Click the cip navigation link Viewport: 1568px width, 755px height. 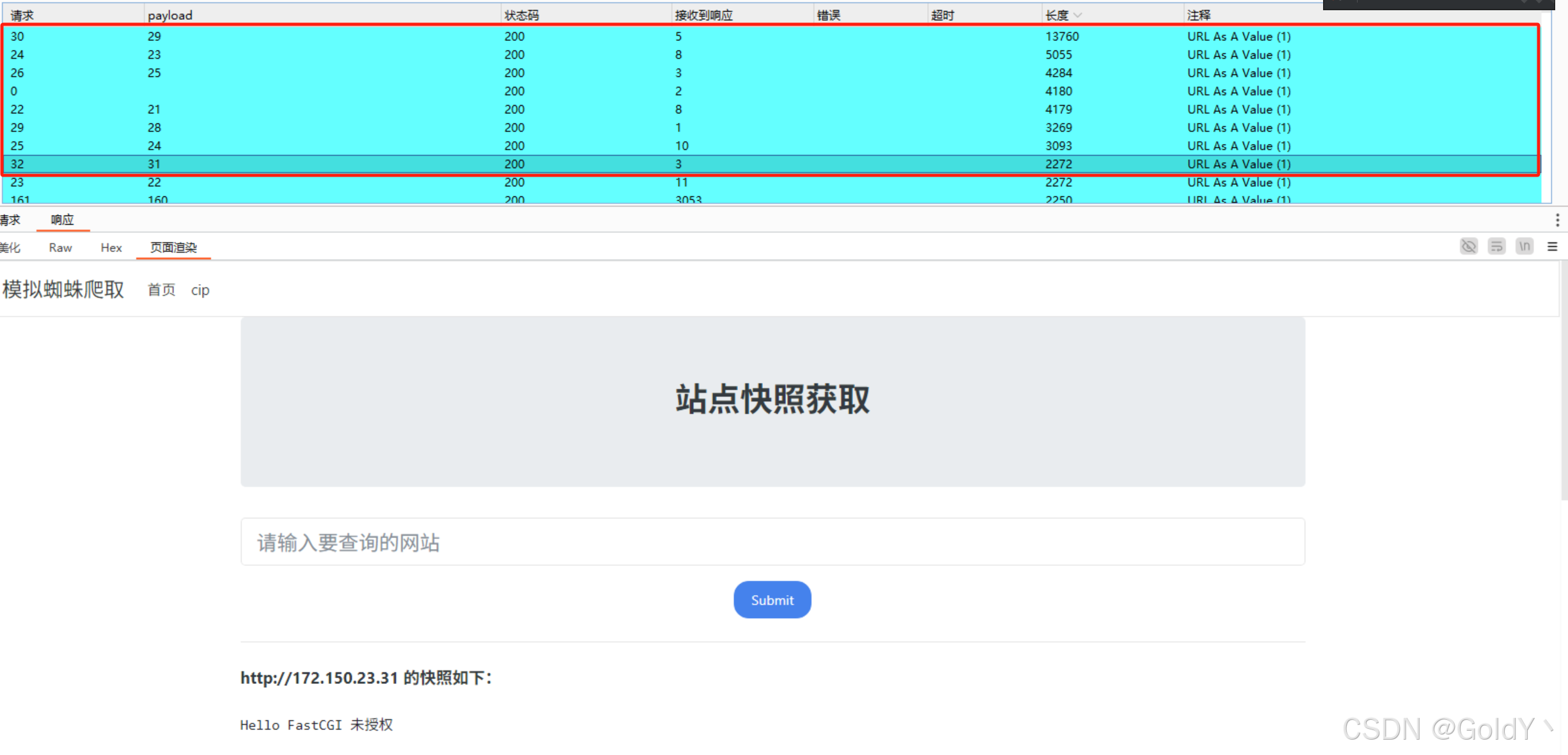click(x=200, y=290)
